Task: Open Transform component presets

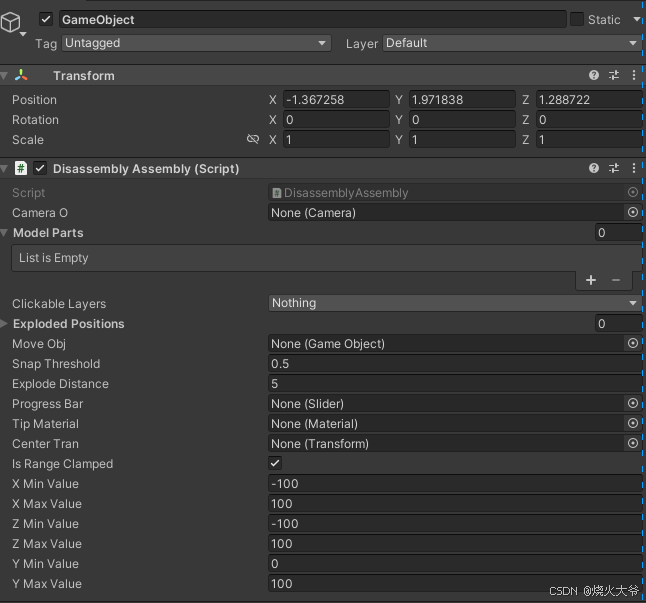Action: click(x=614, y=75)
